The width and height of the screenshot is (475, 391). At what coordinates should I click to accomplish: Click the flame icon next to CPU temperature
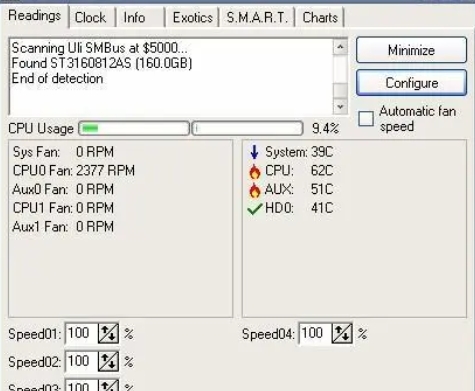[255, 171]
